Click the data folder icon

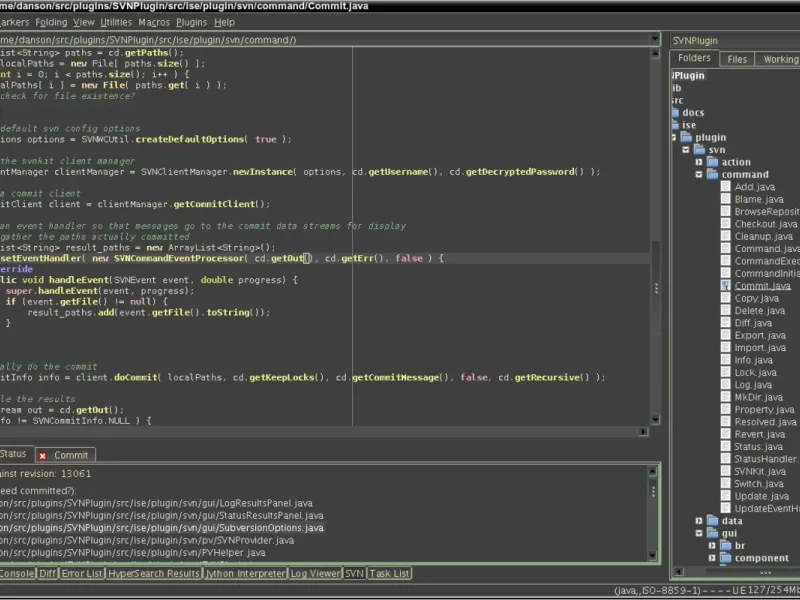(x=712, y=521)
